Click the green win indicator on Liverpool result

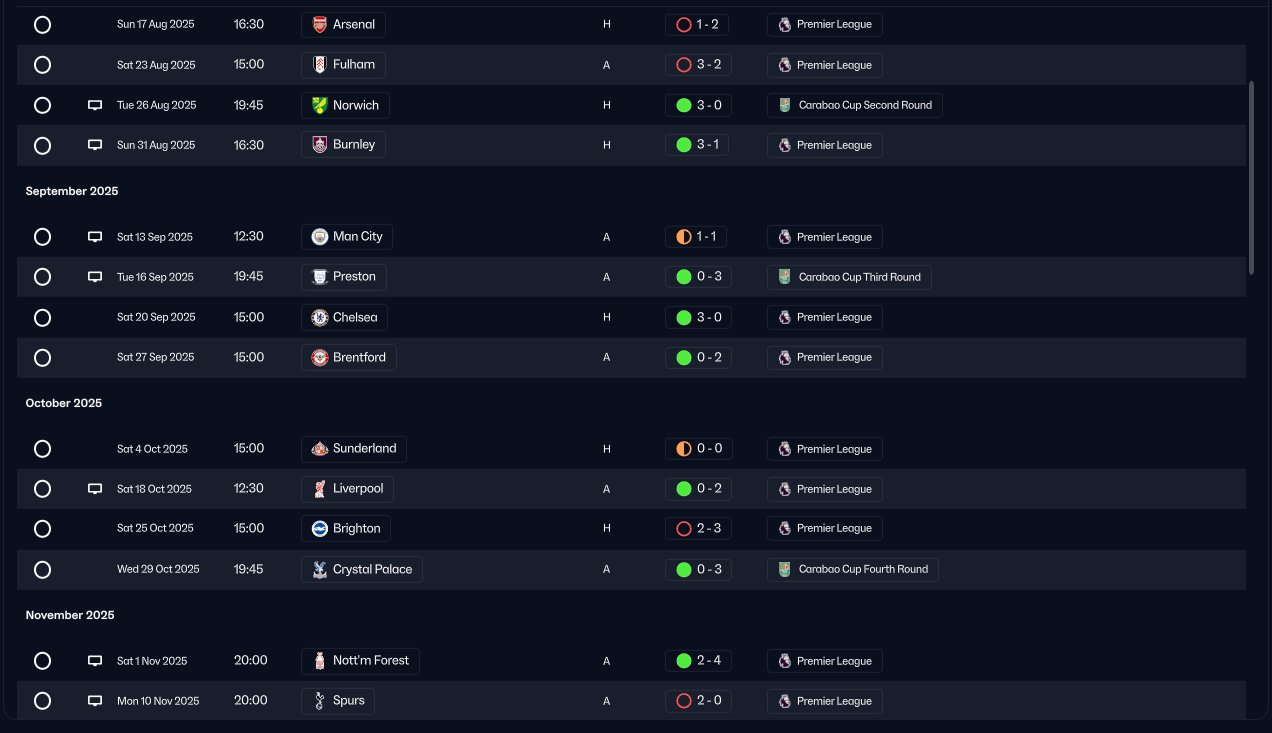684,489
